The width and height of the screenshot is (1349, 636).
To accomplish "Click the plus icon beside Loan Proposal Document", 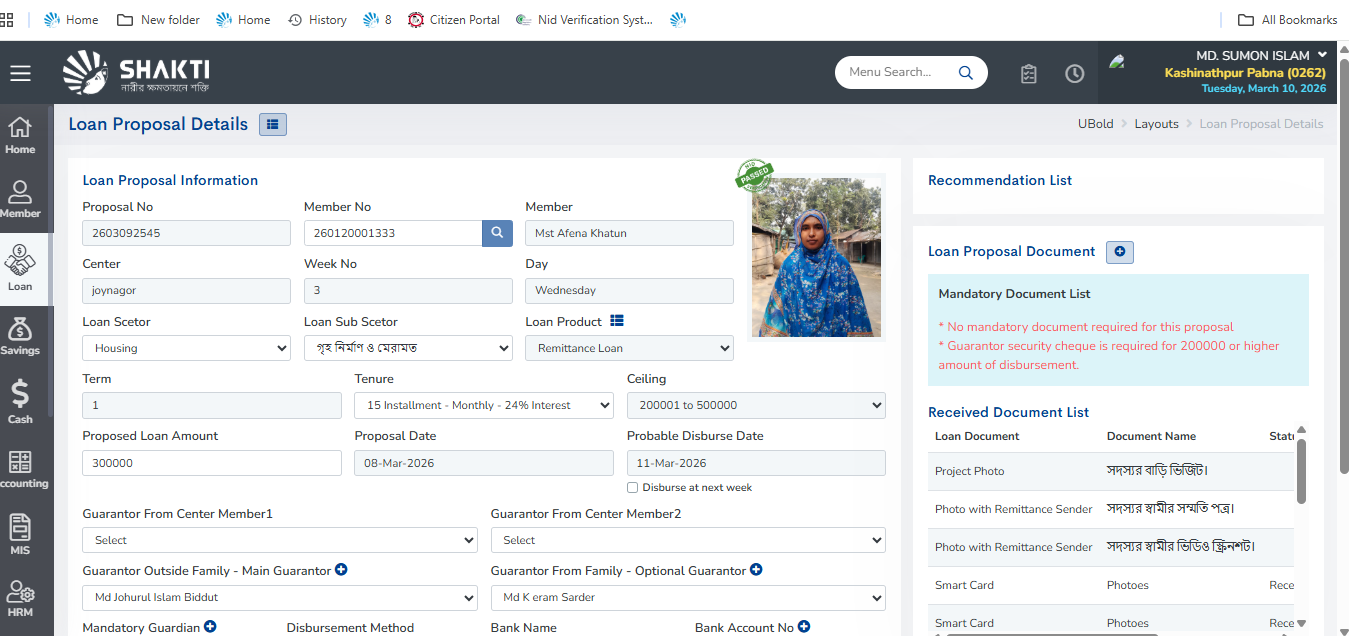I will [1119, 252].
